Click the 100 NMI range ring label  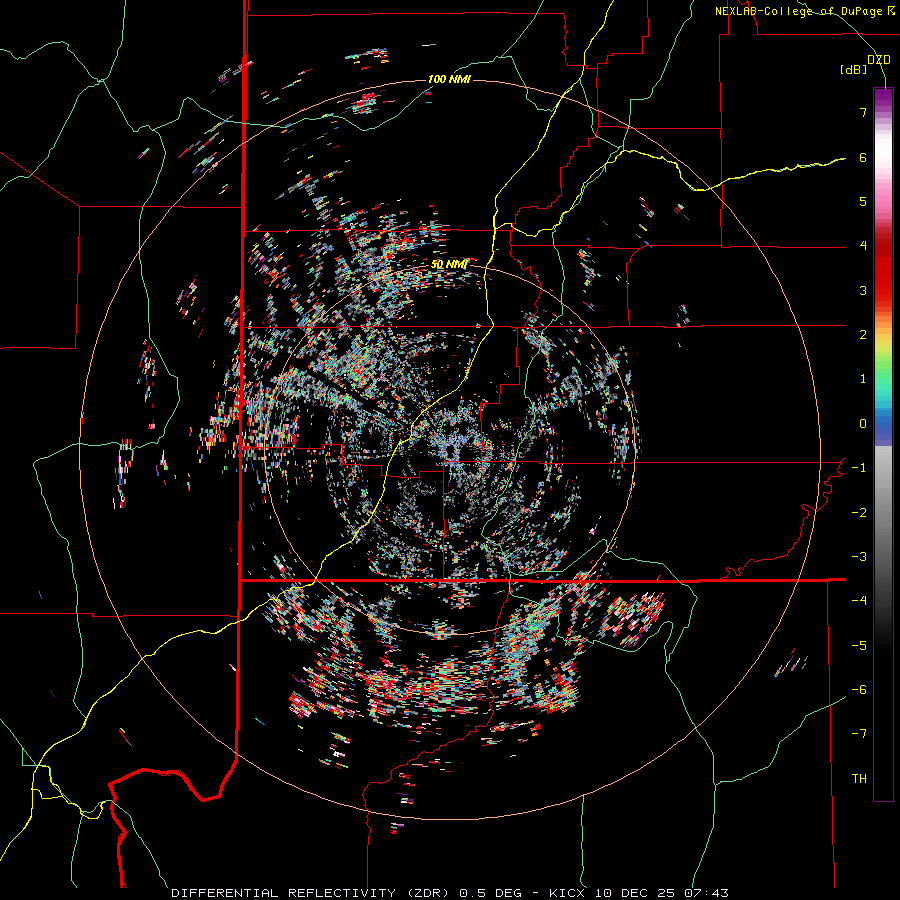coord(449,79)
